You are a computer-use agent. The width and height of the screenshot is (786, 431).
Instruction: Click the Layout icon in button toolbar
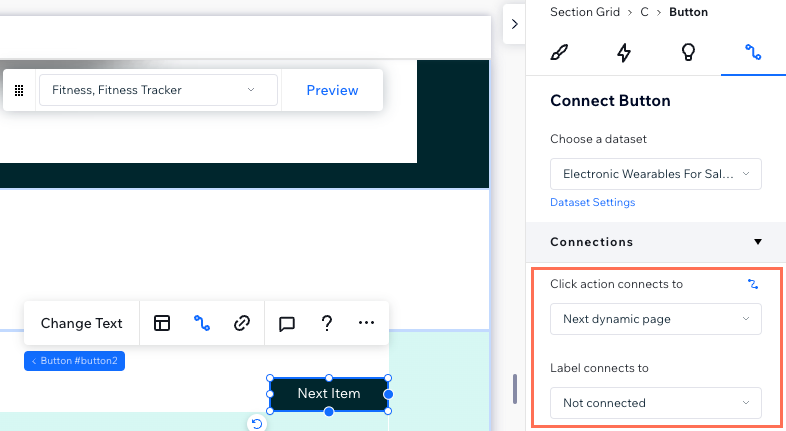tap(162, 323)
